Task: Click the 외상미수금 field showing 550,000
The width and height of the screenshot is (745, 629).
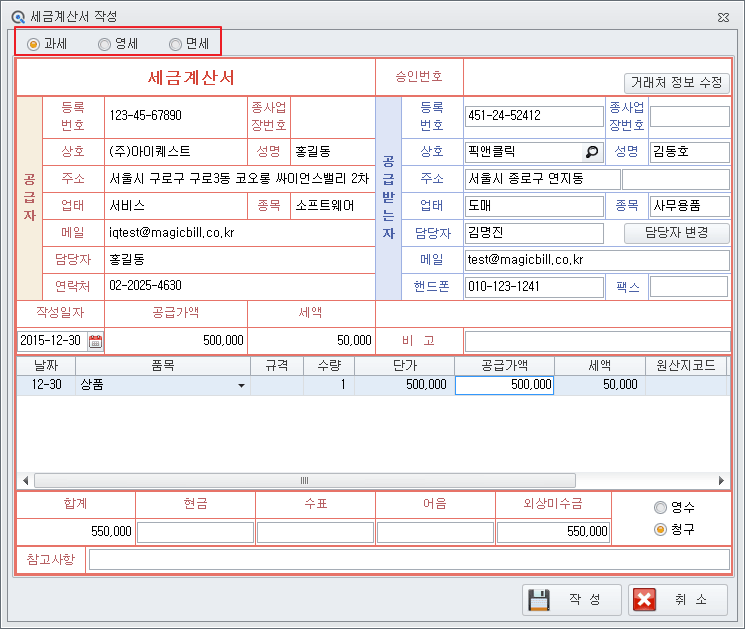Action: pyautogui.click(x=554, y=532)
